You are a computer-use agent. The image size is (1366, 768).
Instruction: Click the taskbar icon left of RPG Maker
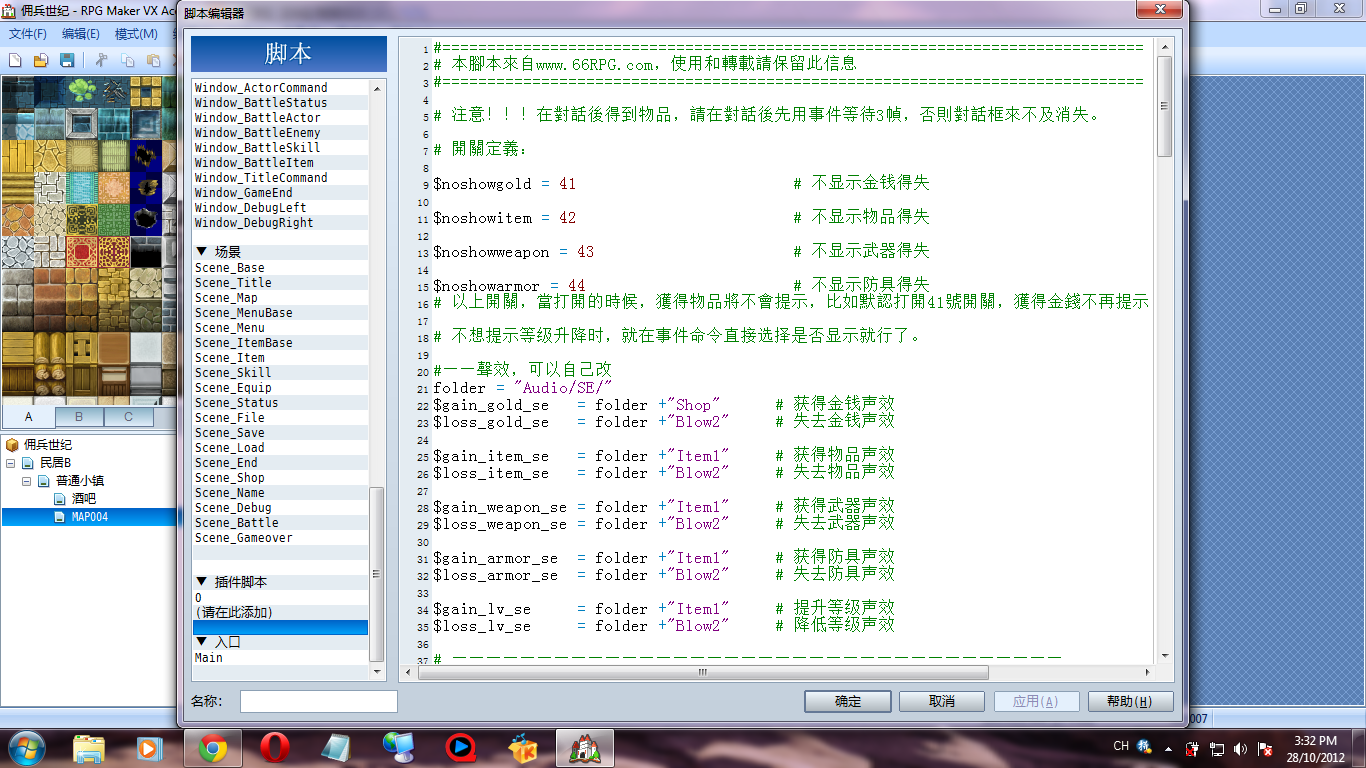point(523,748)
